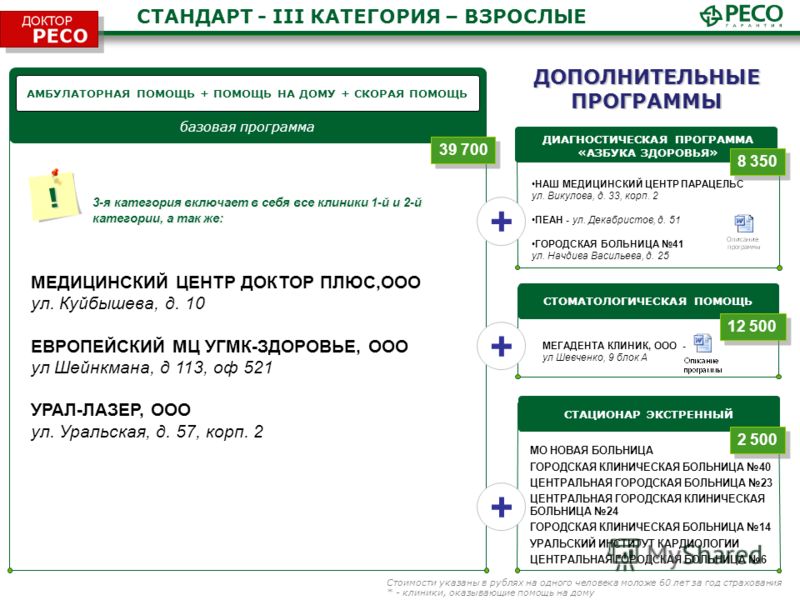Select address ул Шейнкмана, д 113, оф 521
This screenshot has width=800, height=600.
(152, 368)
